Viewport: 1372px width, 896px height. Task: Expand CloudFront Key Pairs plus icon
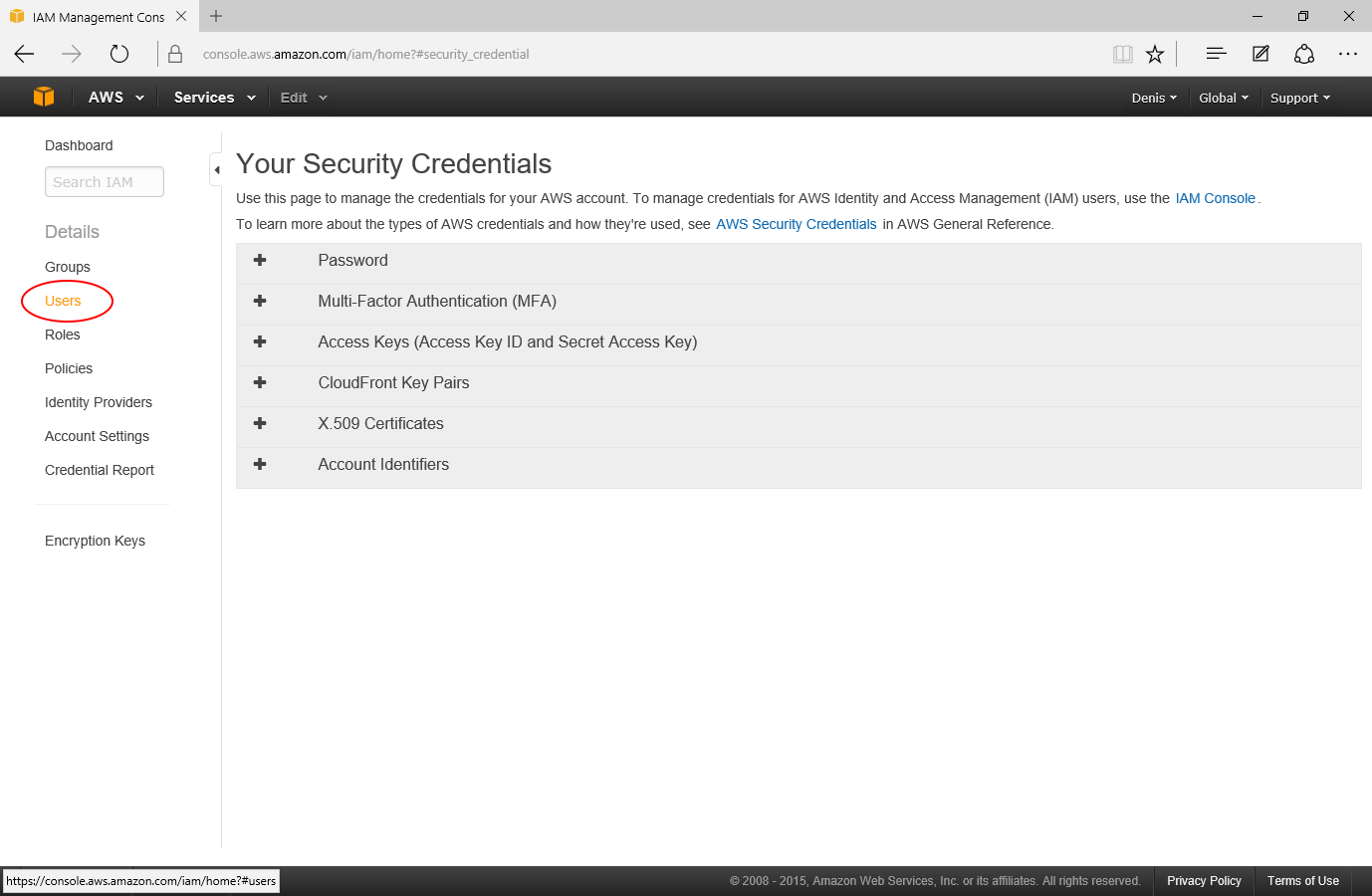[x=260, y=382]
